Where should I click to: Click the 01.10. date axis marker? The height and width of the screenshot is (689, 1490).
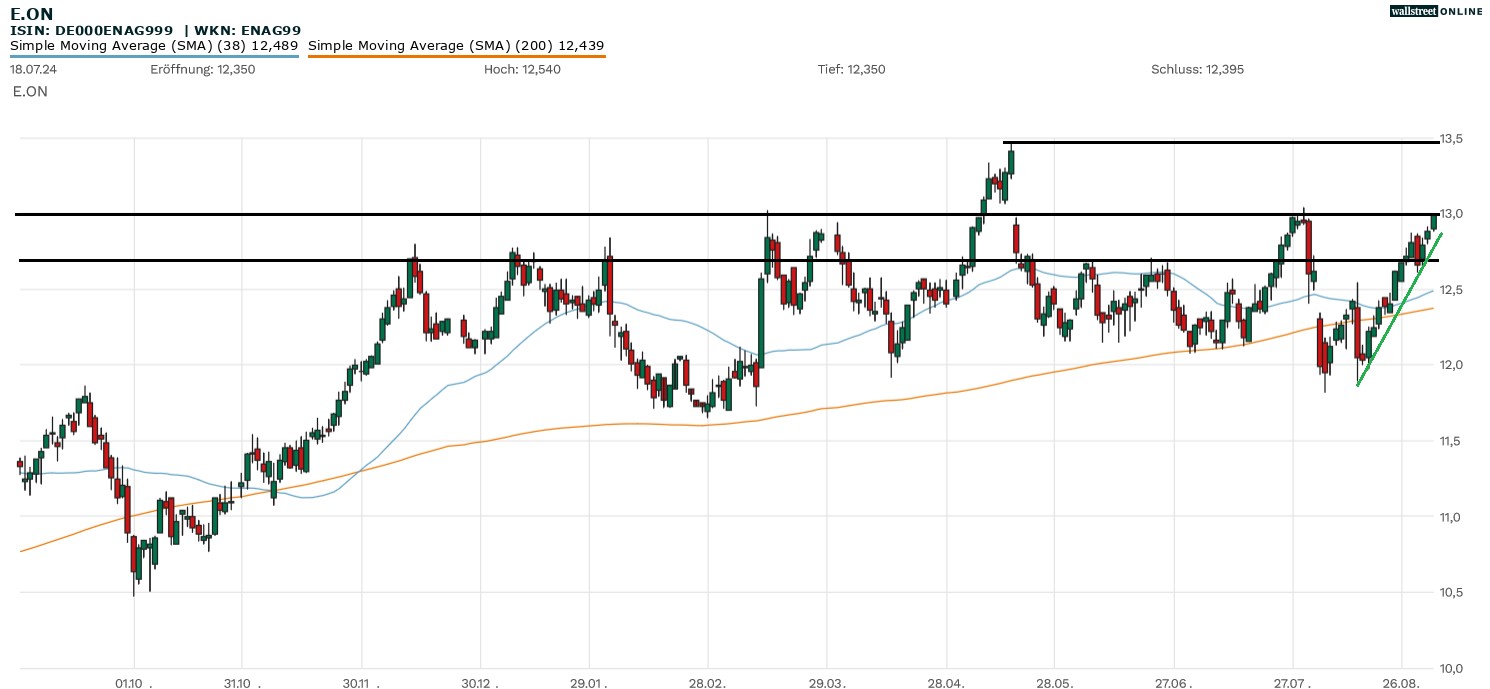pos(133,683)
